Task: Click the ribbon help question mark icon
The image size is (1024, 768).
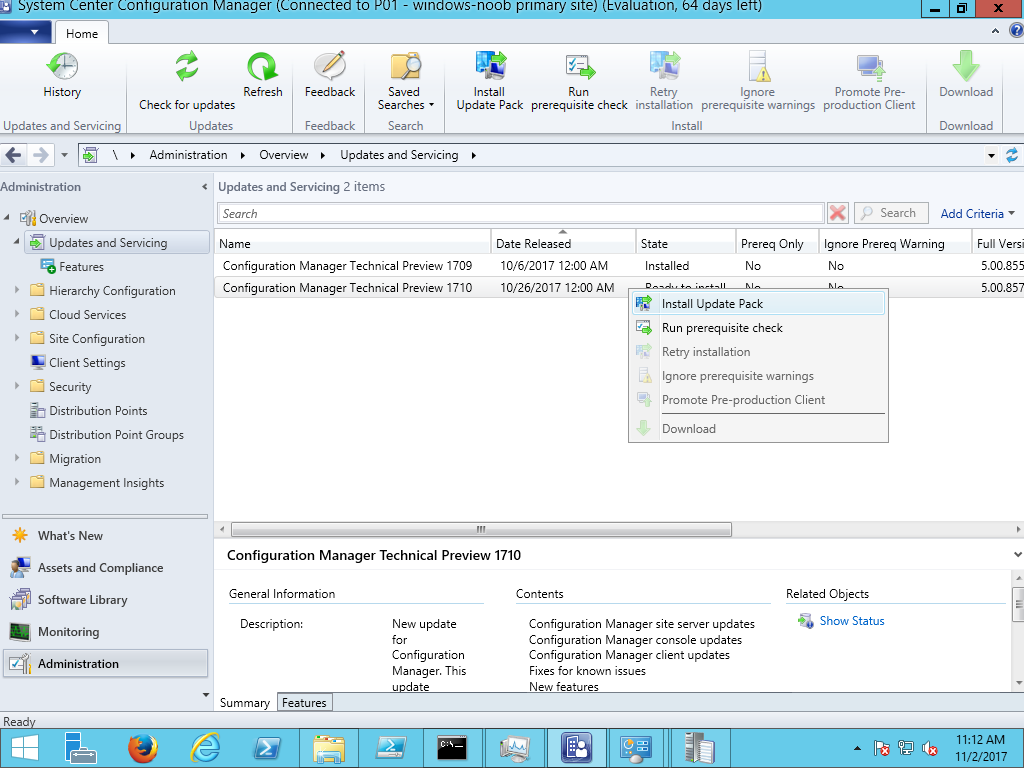Action: 1016,31
